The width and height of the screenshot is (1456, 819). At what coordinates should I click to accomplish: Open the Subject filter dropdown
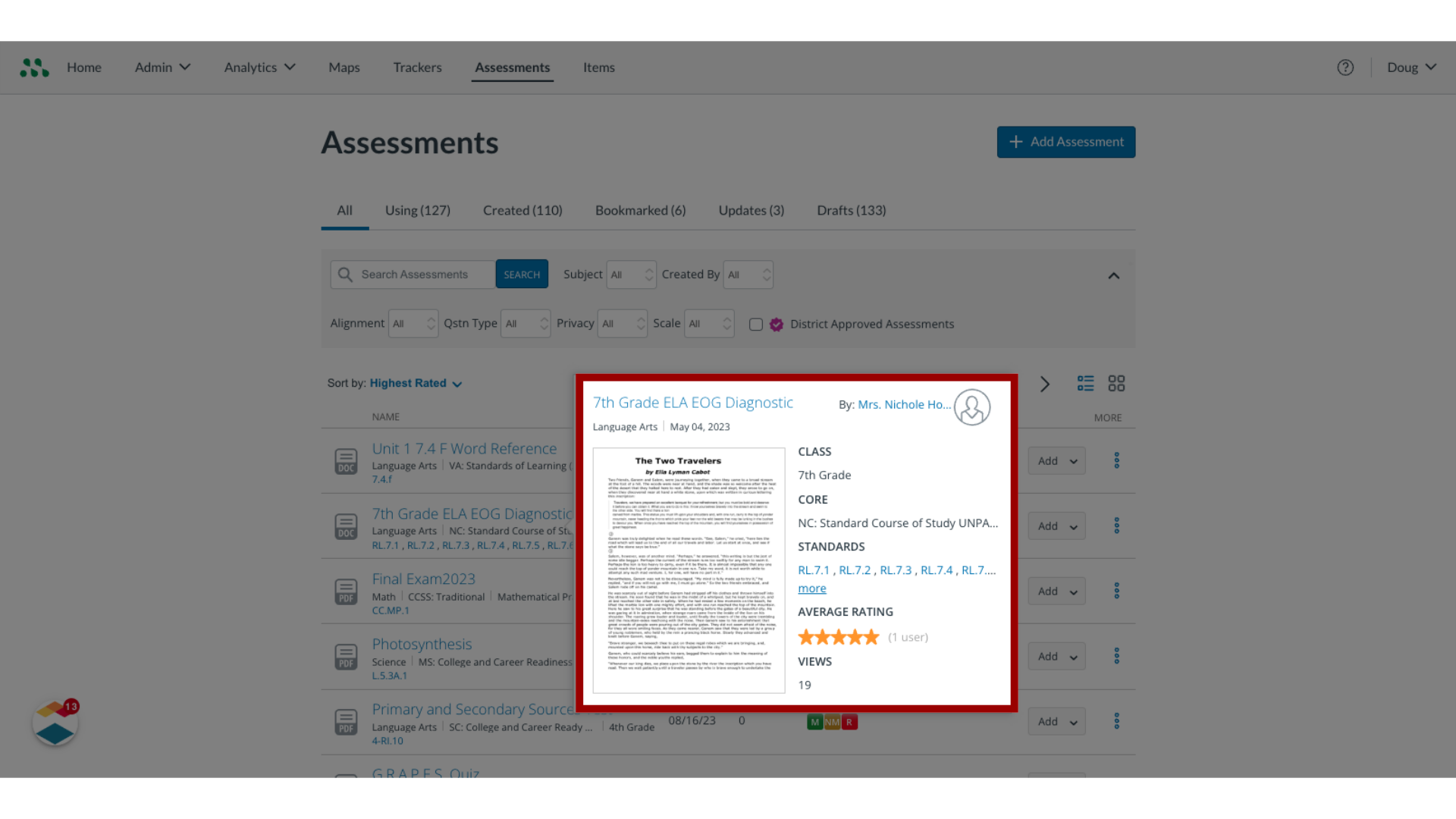pos(631,274)
